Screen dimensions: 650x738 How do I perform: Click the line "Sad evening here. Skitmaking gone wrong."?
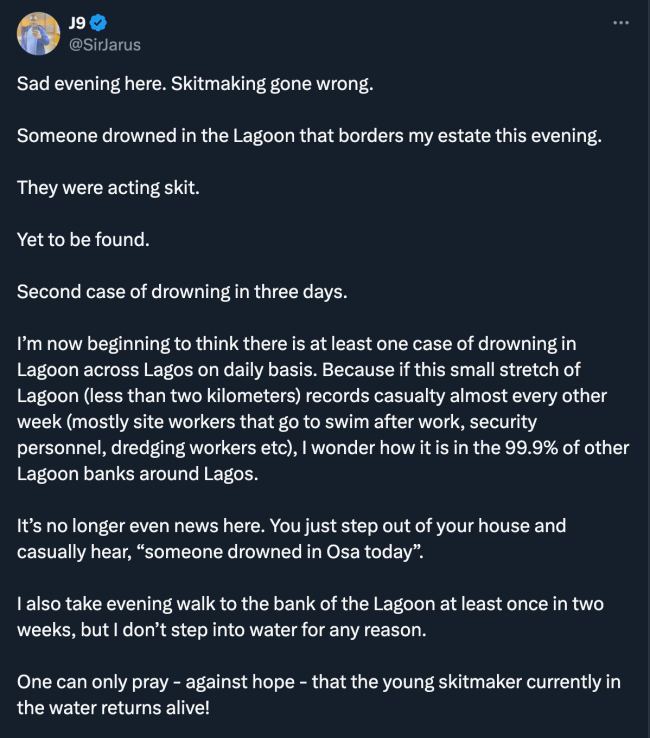point(194,83)
